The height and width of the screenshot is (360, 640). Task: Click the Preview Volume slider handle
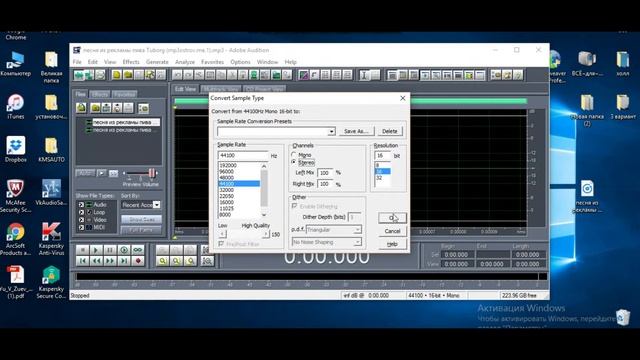(151, 173)
